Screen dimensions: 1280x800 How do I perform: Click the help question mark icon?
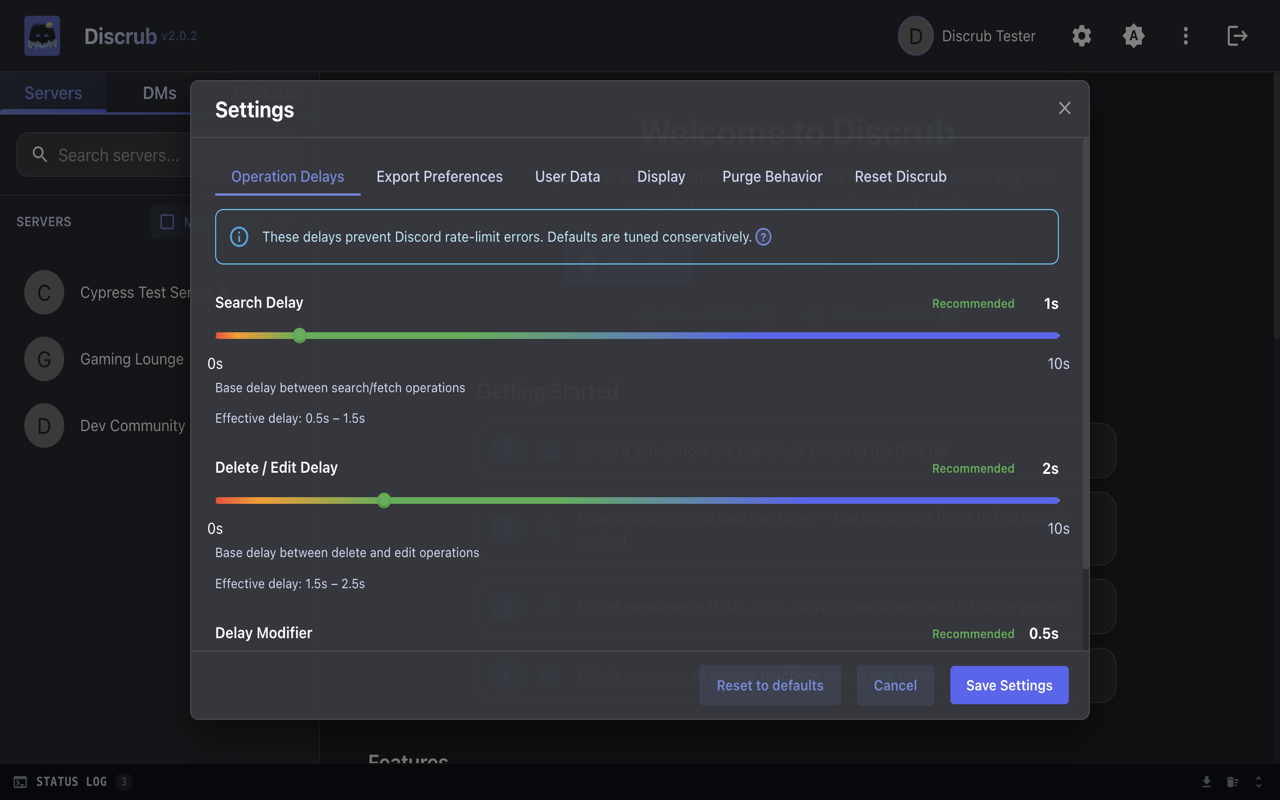pyautogui.click(x=763, y=237)
